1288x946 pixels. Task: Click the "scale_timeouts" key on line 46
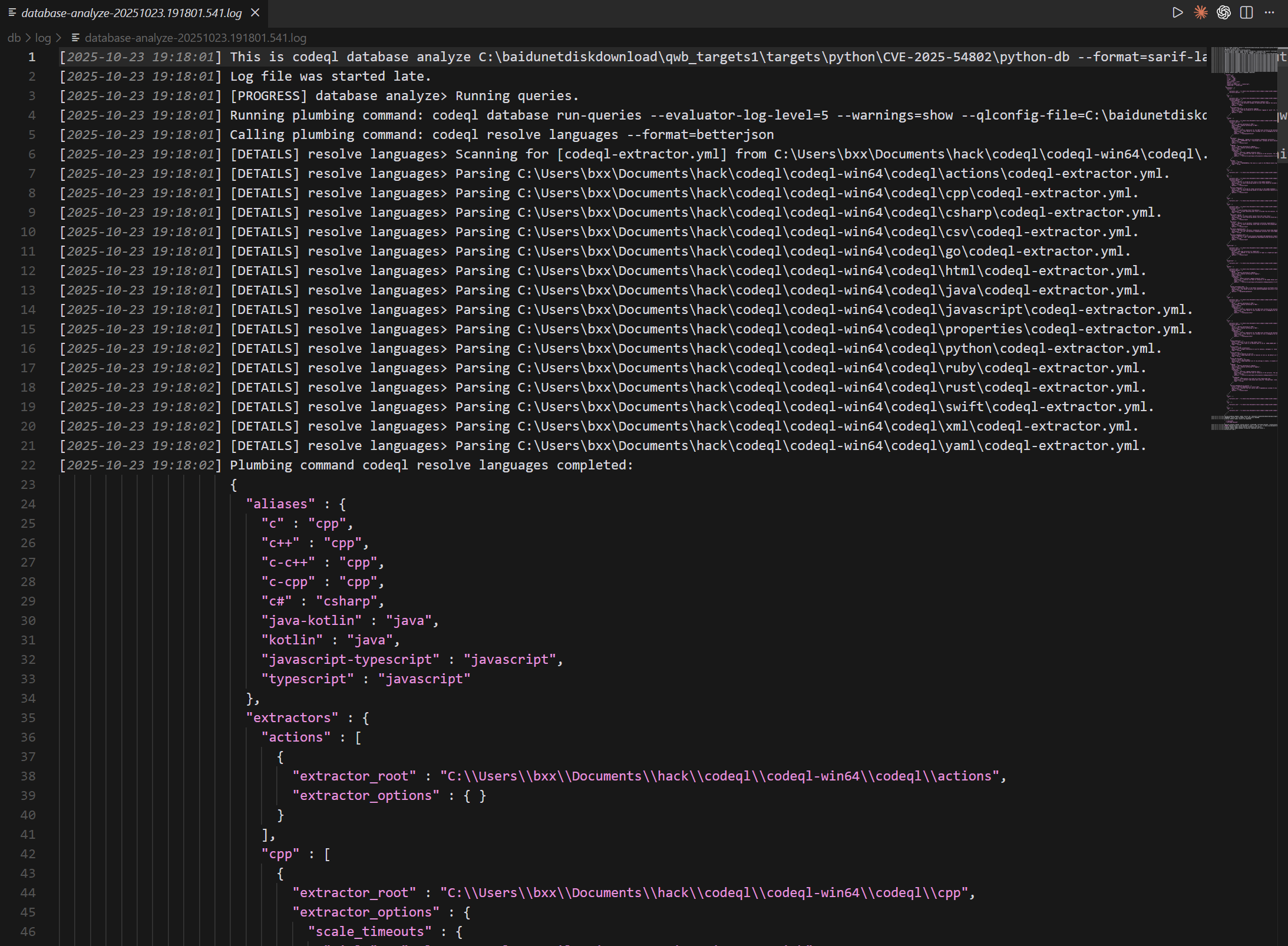(369, 932)
